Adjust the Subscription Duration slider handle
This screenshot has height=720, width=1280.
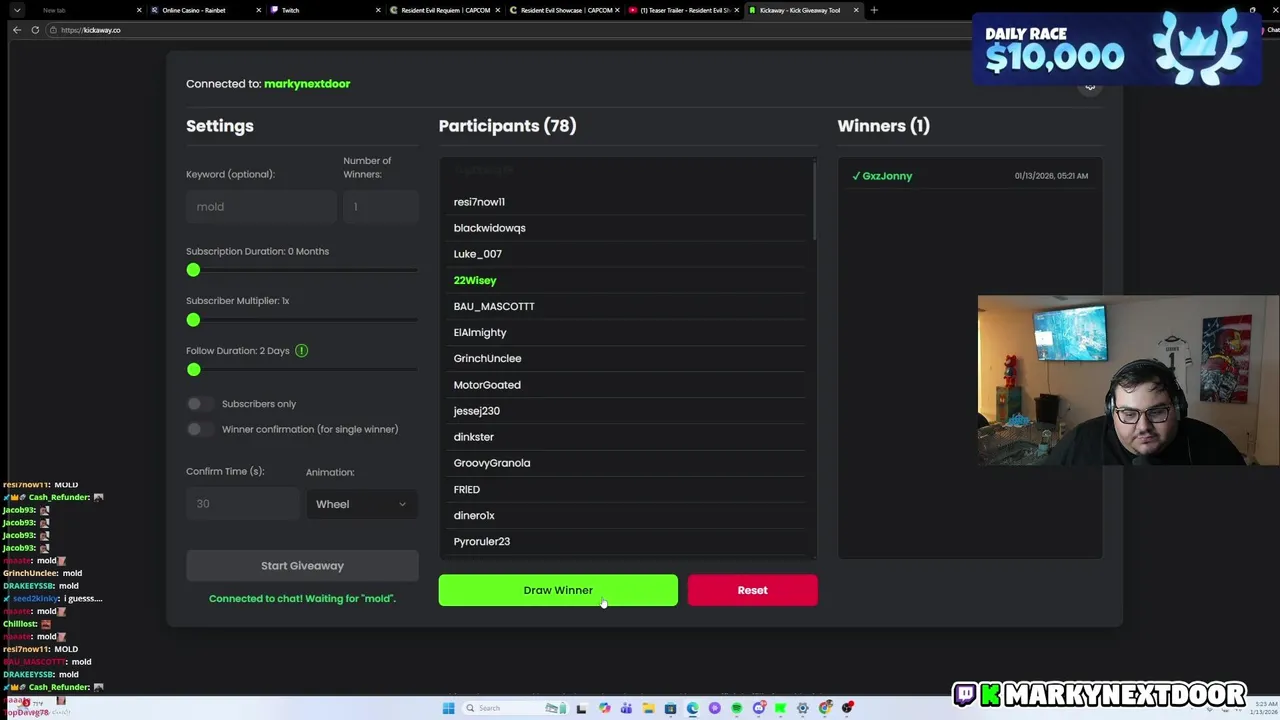193,270
